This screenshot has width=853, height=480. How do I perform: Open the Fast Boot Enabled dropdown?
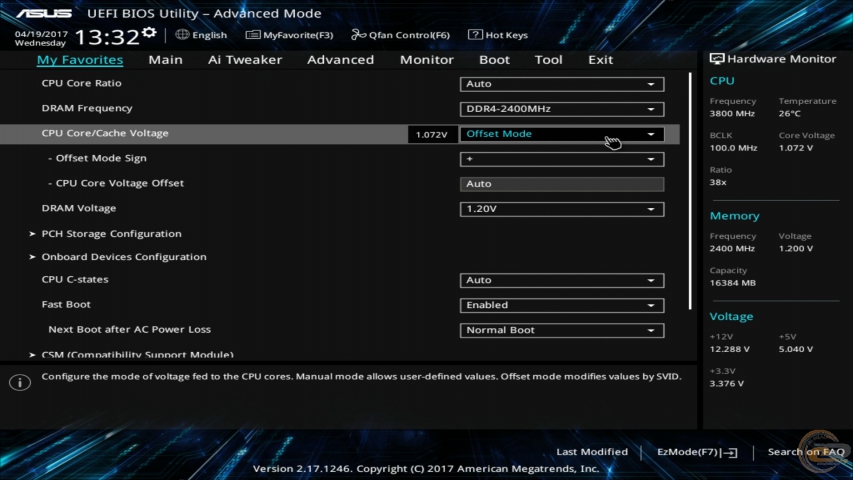tap(562, 305)
